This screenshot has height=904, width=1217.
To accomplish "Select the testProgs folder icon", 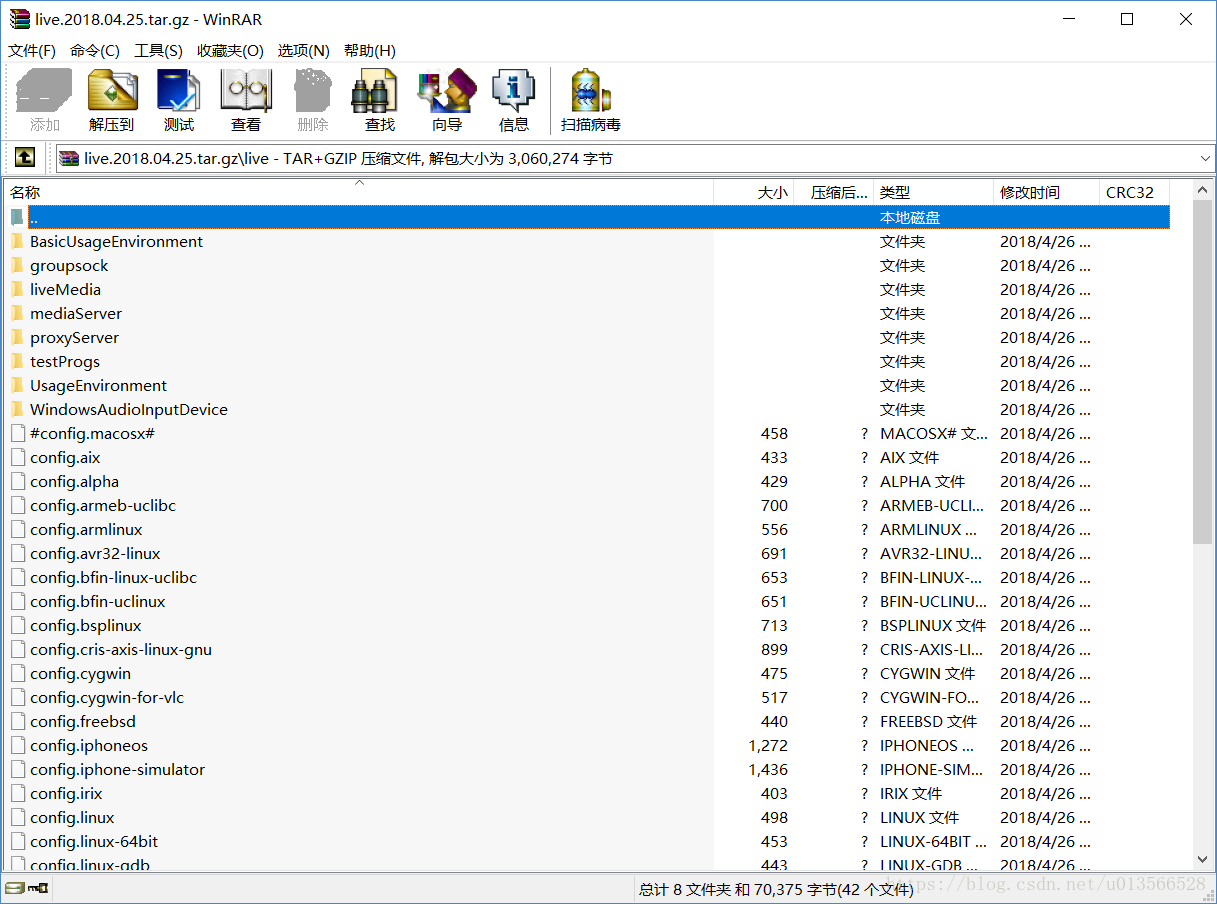I will pyautogui.click(x=17, y=361).
